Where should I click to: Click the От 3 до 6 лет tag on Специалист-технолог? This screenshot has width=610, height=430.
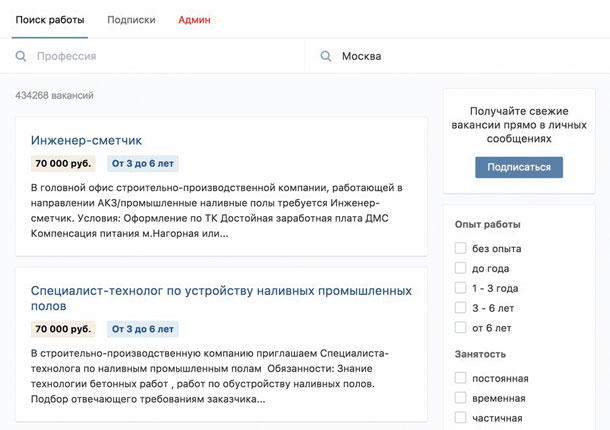pos(143,329)
